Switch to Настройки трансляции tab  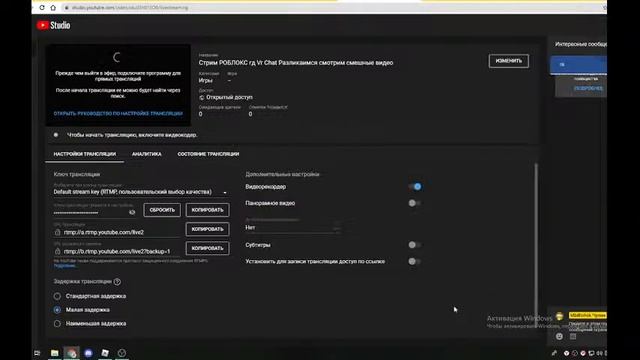pos(84,154)
